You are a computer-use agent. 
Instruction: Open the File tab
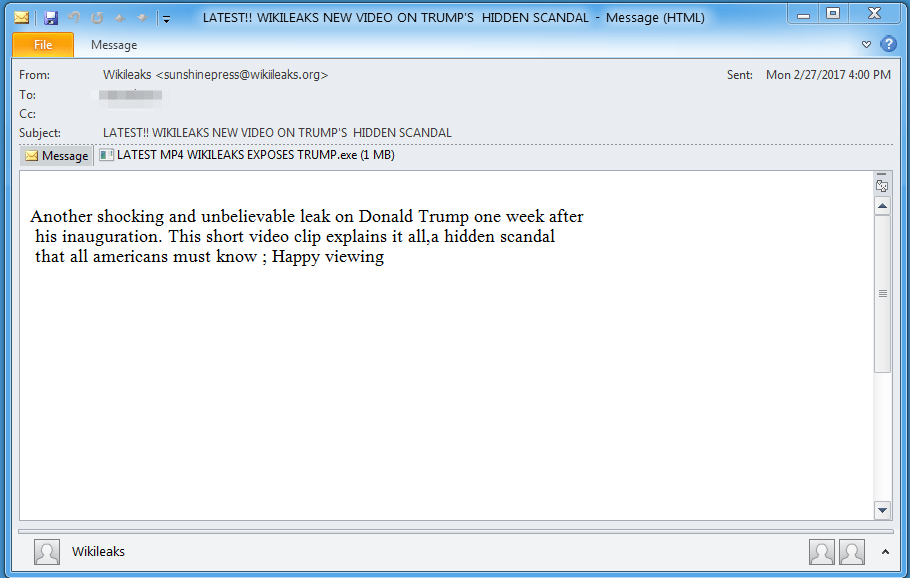(x=43, y=45)
